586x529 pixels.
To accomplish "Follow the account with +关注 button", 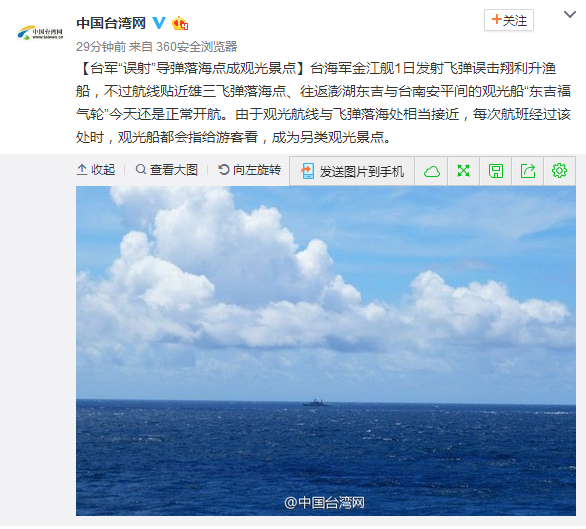I will pos(509,20).
